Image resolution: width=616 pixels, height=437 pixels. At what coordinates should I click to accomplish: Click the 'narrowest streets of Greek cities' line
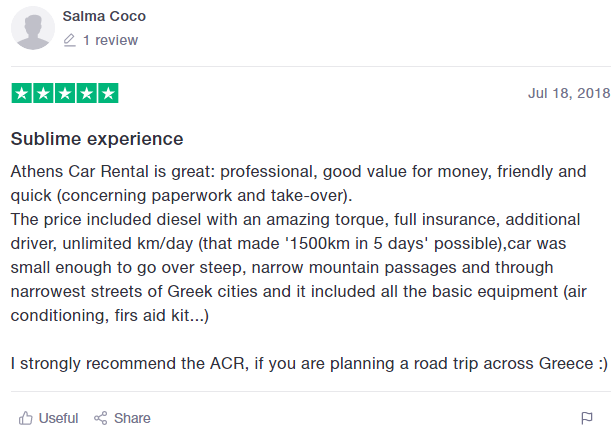[x=299, y=292]
